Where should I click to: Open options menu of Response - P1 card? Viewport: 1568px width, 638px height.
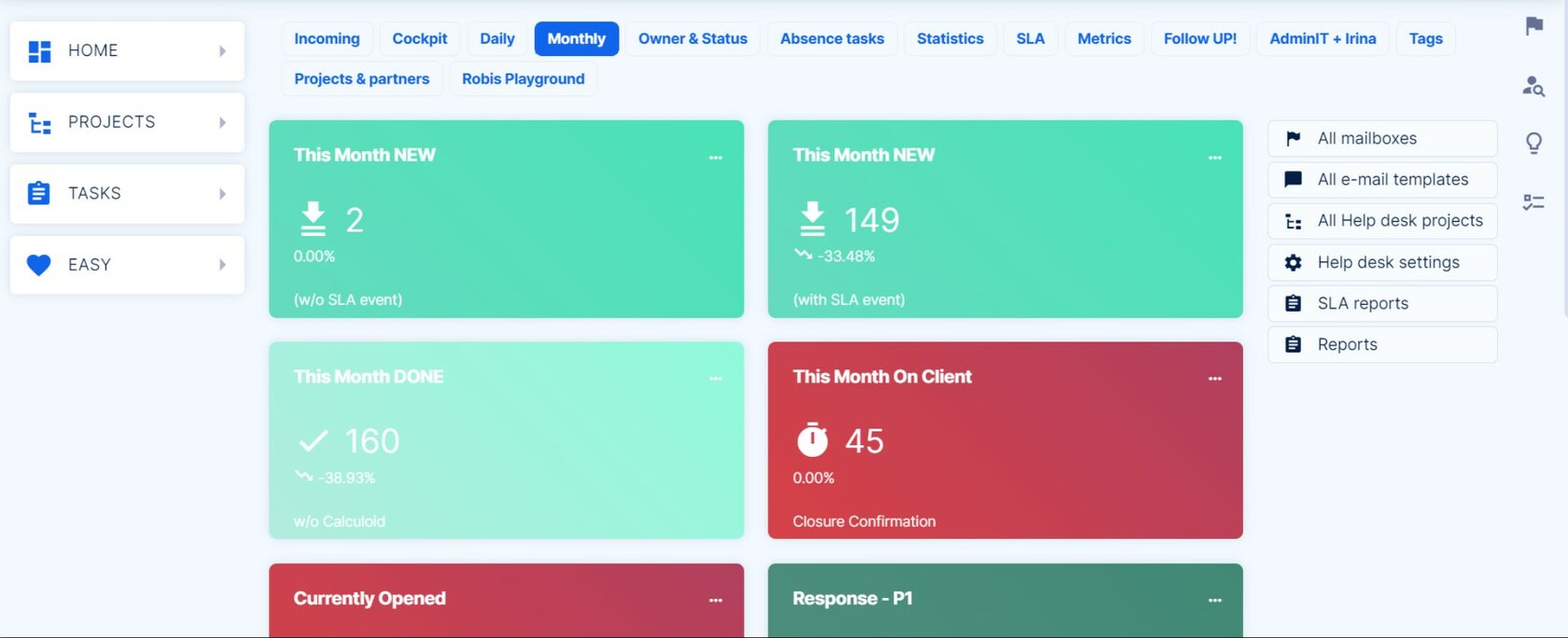point(1215,601)
